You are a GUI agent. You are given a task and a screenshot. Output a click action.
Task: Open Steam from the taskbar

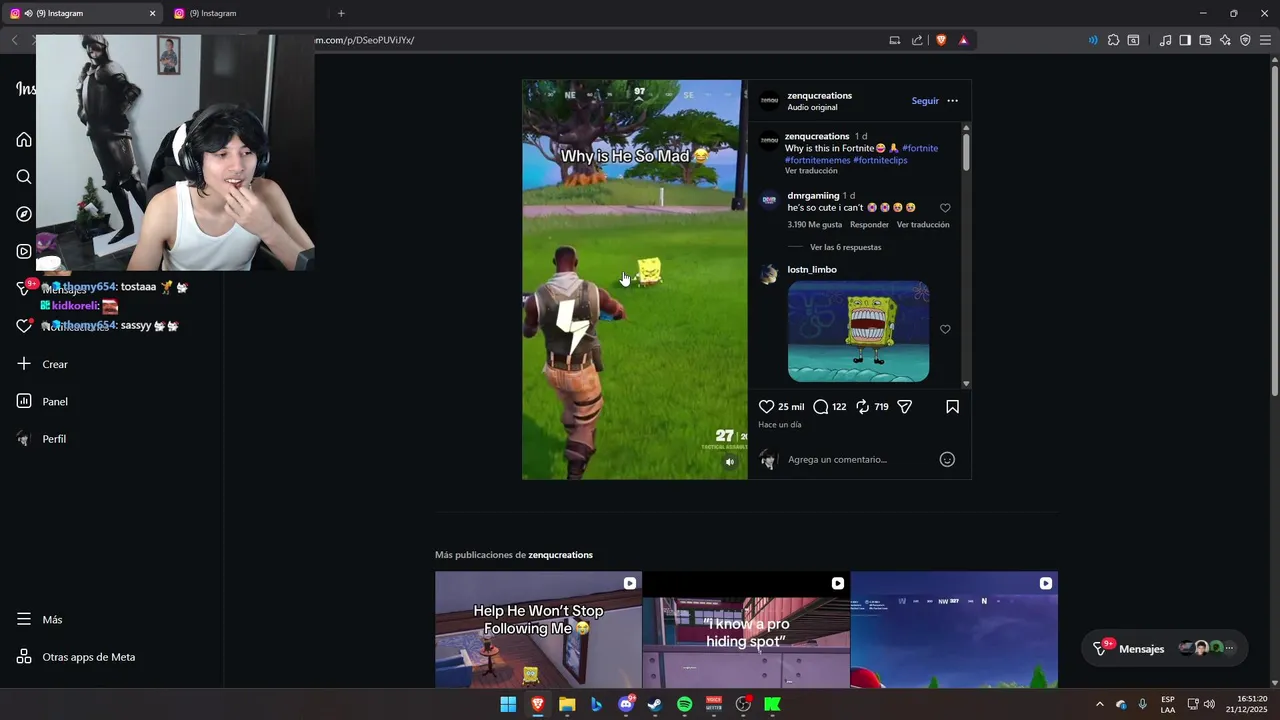coord(655,704)
